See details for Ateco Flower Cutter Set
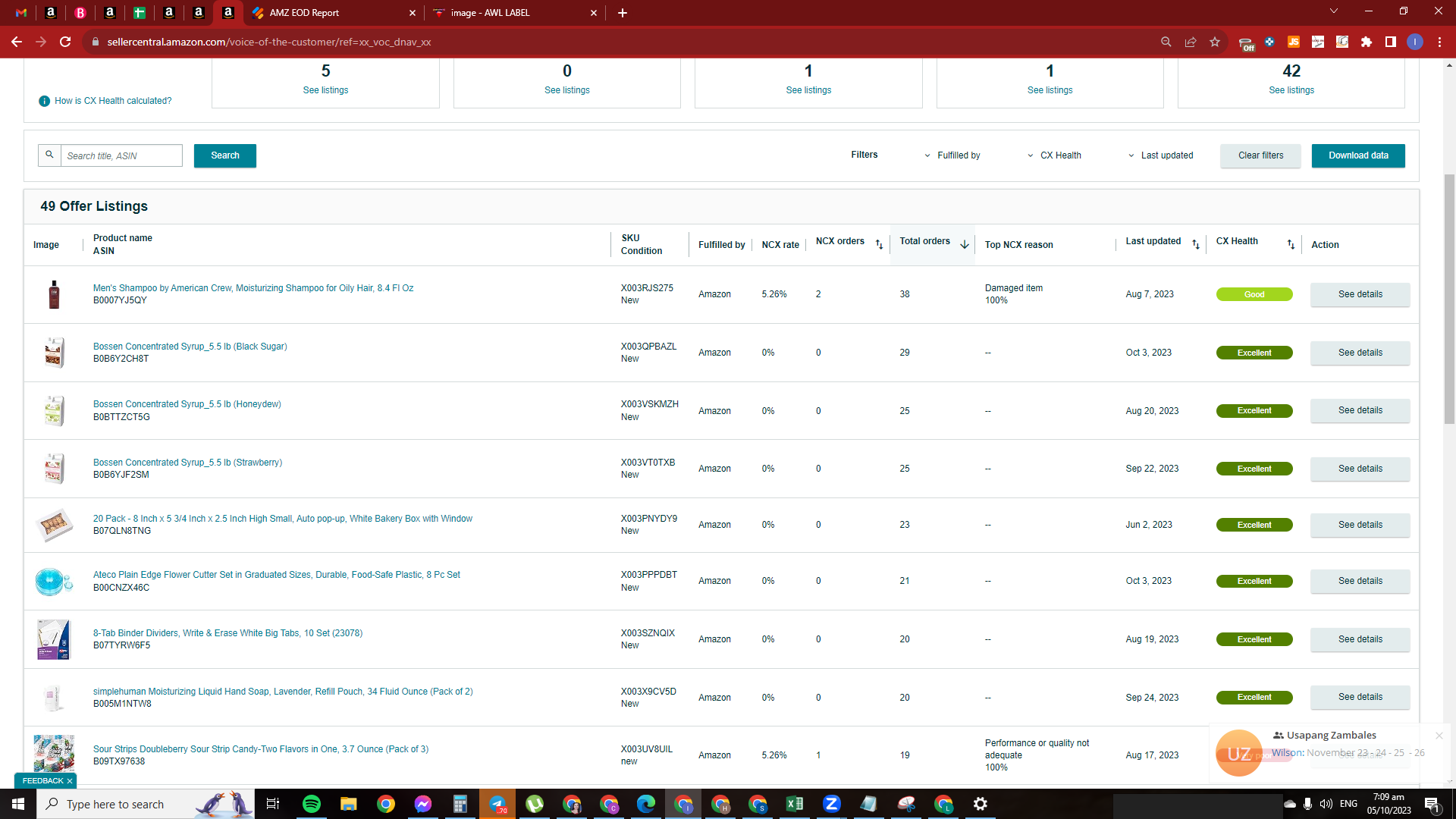Screen dimensions: 1456x819 coord(1360,581)
